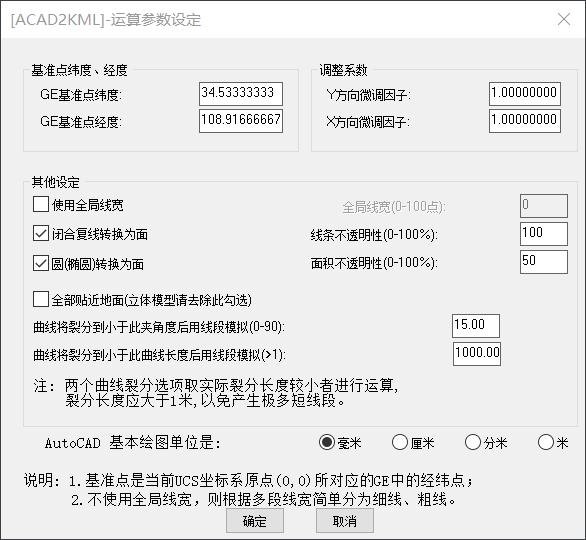Click the note line 裂分长度应大于1米
The width and height of the screenshot is (586, 540).
(205, 400)
